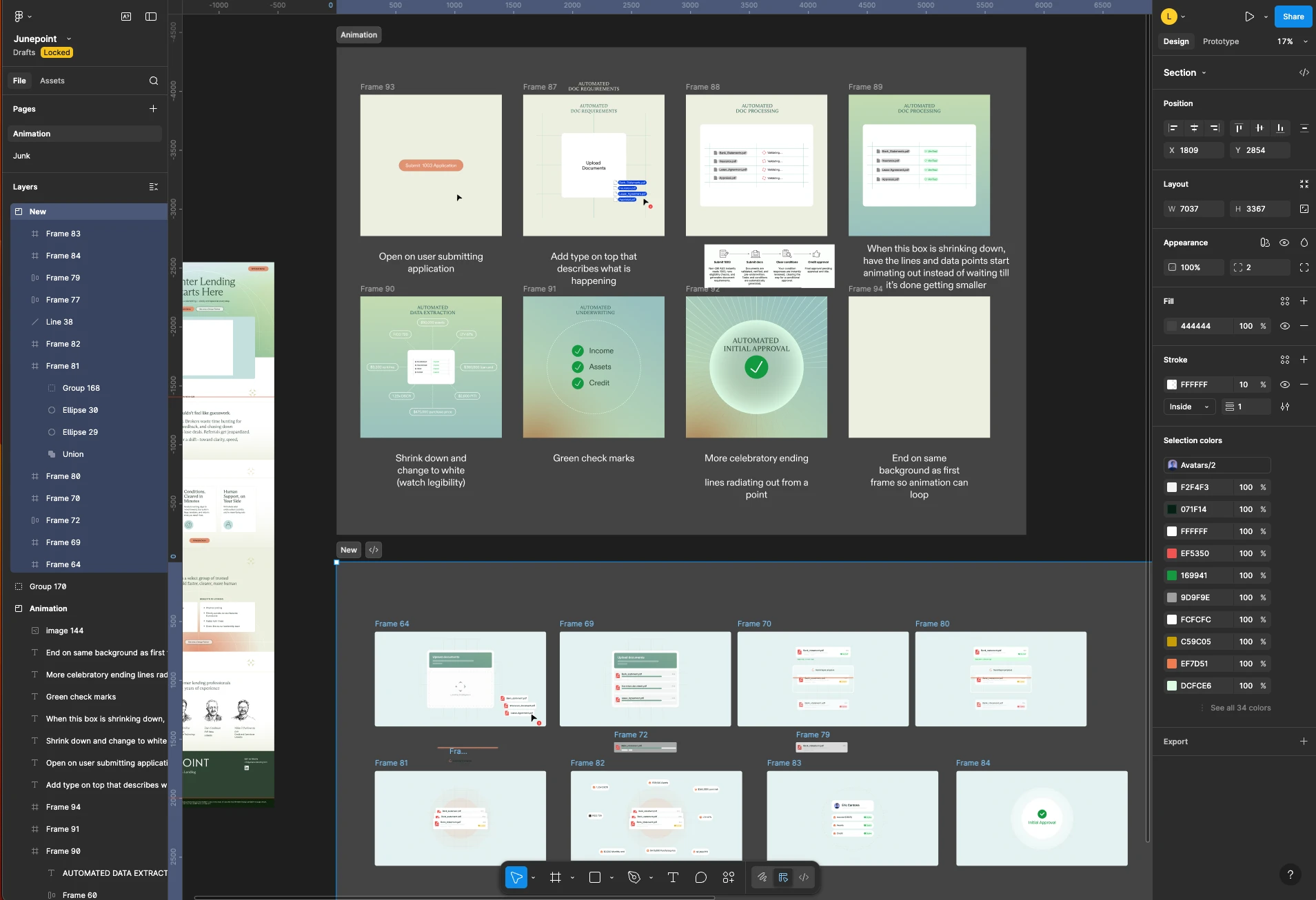Open fill styles icon in Fill header
Image resolution: width=1316 pixels, height=900 pixels.
pyautogui.click(x=1285, y=301)
